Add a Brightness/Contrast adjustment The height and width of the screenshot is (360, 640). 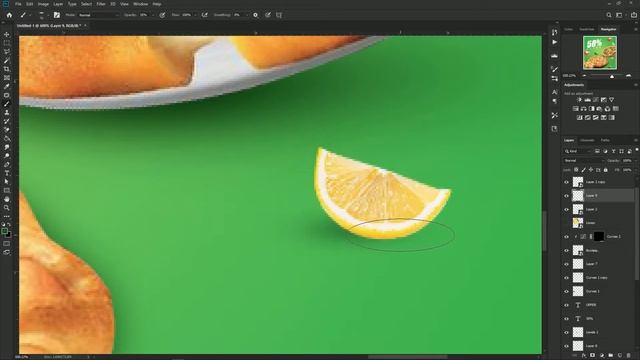(579, 100)
